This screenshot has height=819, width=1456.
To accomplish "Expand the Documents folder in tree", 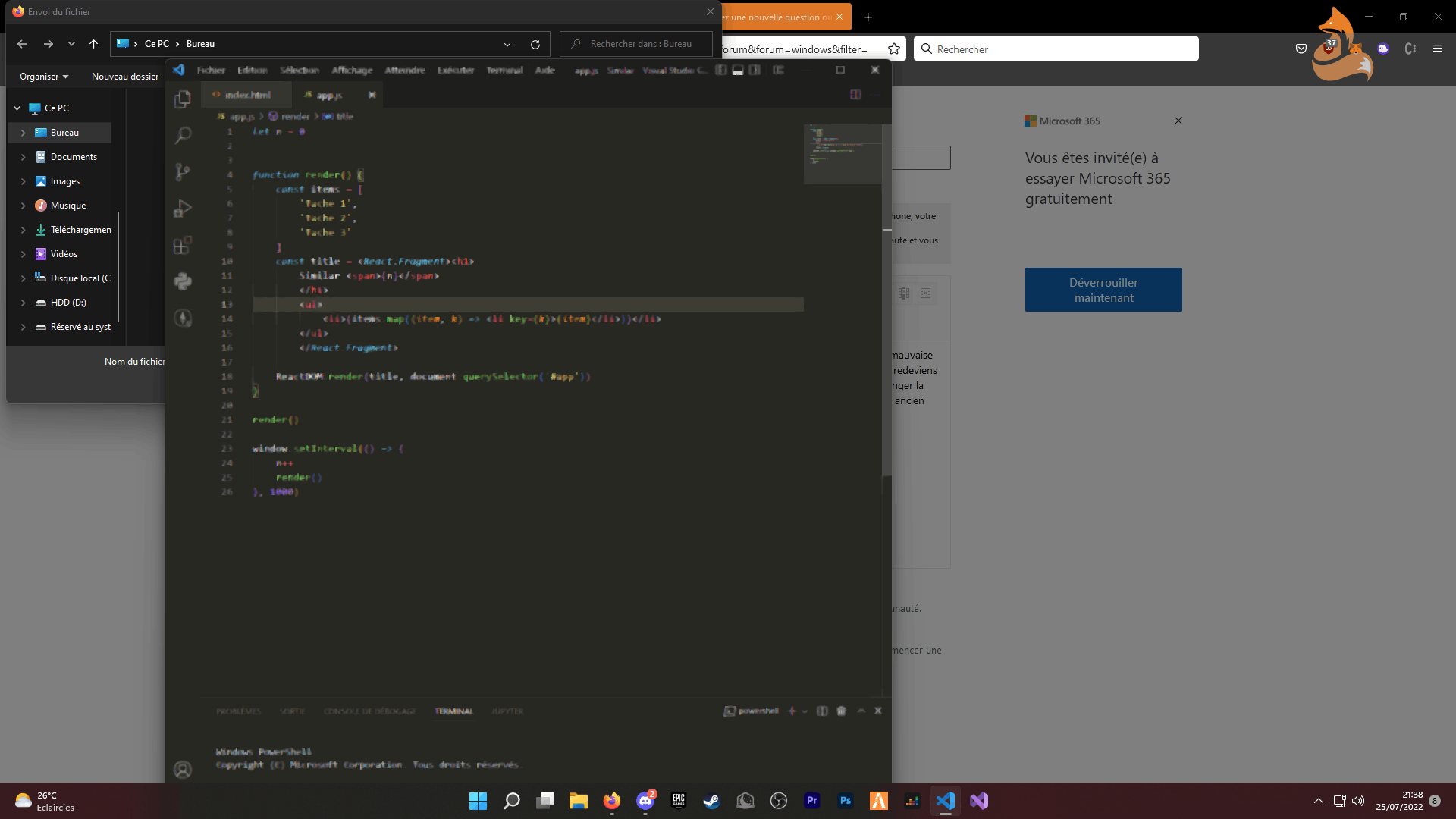I will 23,157.
